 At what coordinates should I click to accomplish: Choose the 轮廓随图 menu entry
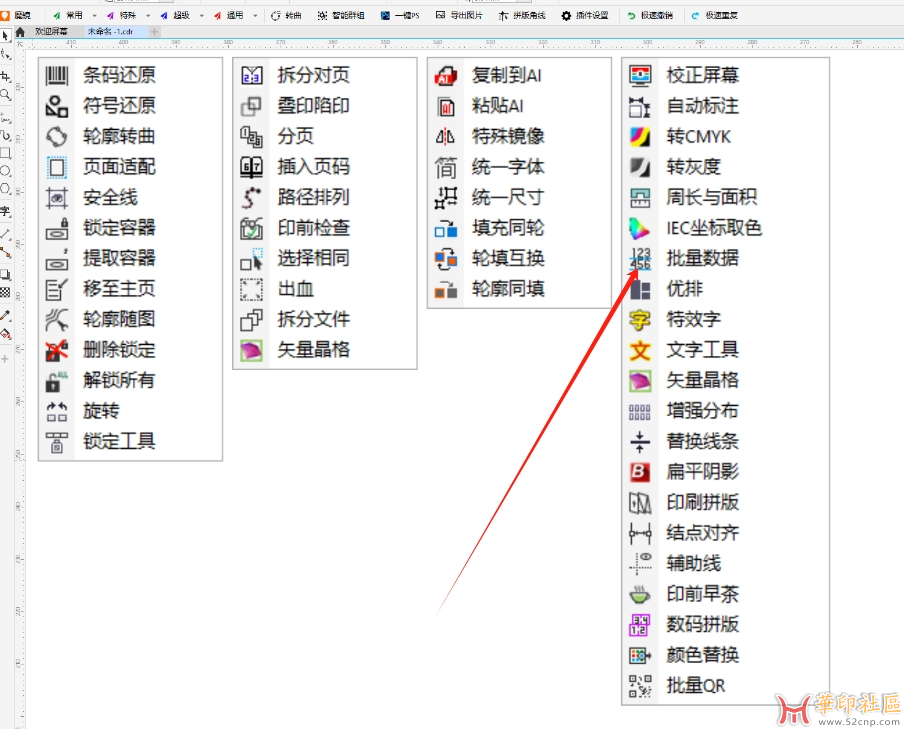tap(130, 320)
